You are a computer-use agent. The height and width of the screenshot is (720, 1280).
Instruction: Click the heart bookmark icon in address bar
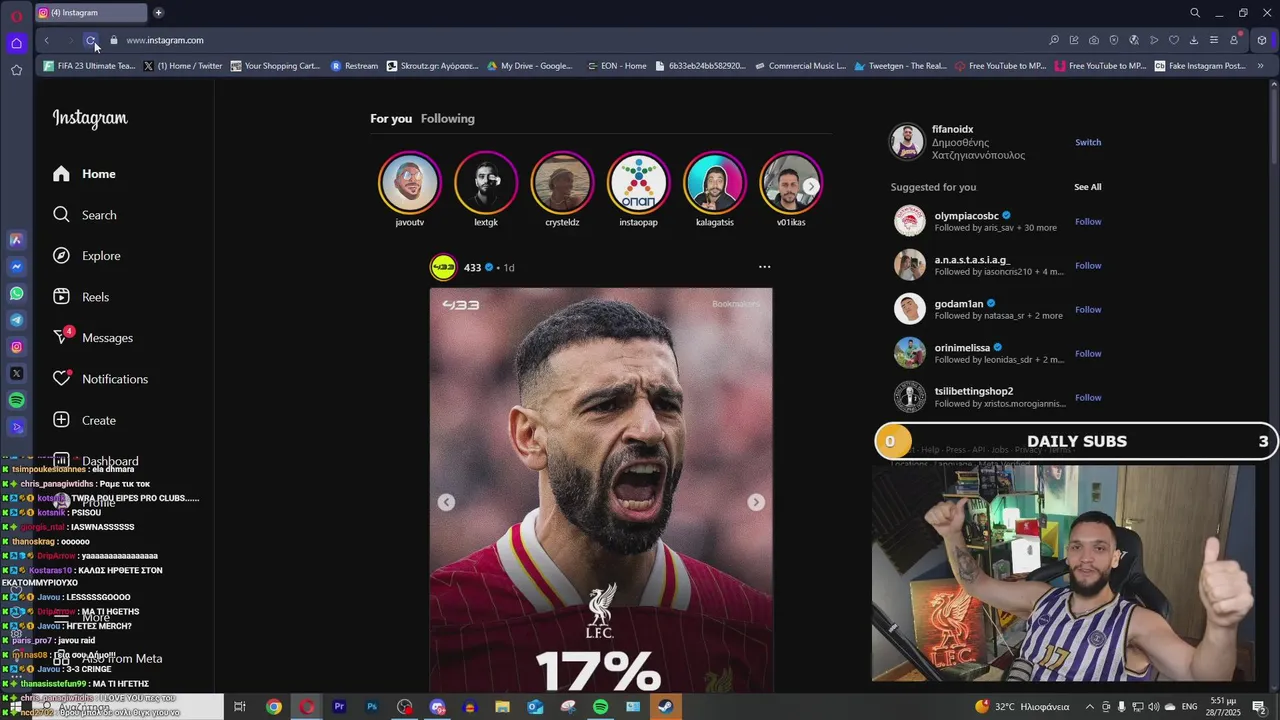point(1174,40)
